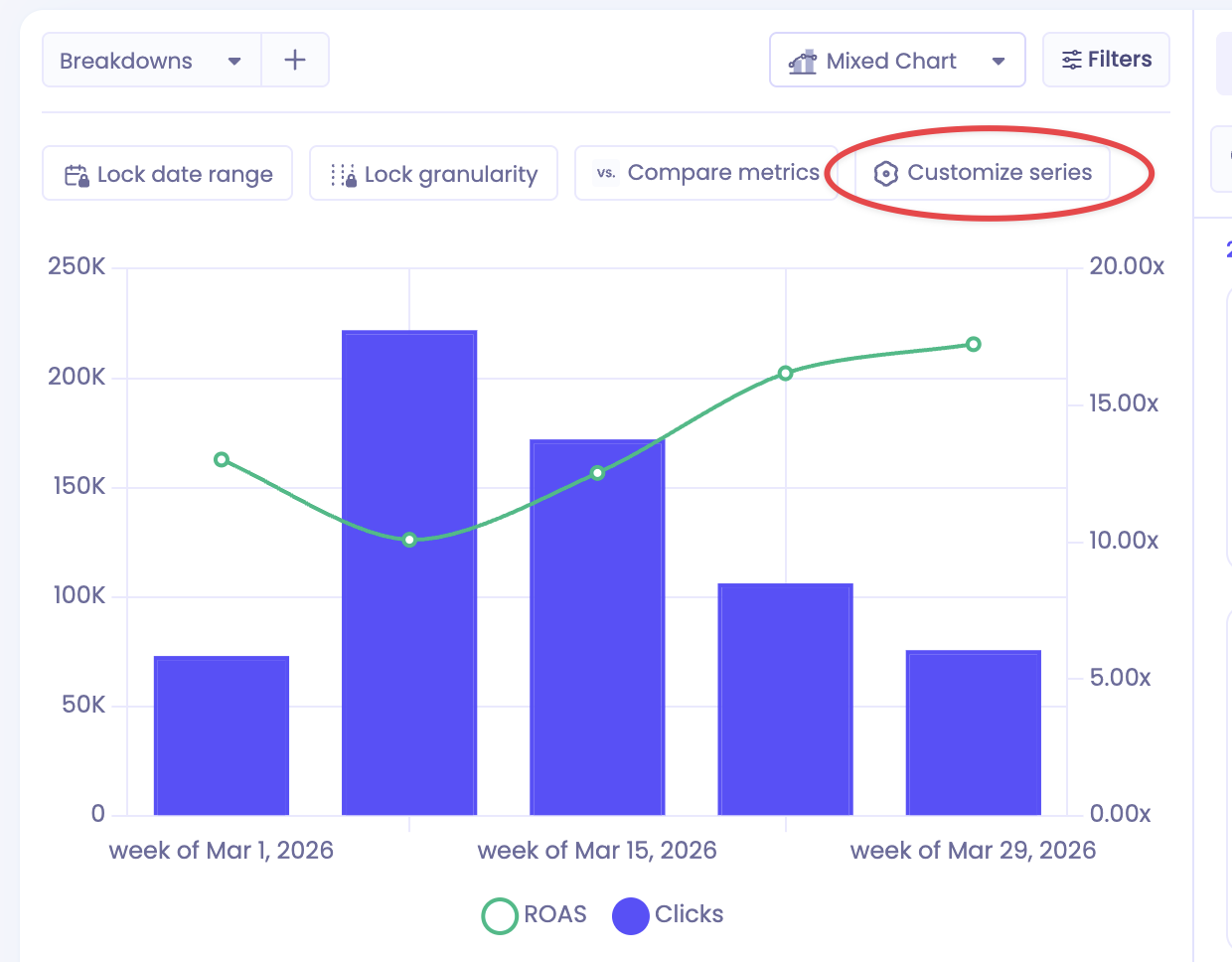The image size is (1232, 962).
Task: Click Lock date range button
Action: click(167, 174)
